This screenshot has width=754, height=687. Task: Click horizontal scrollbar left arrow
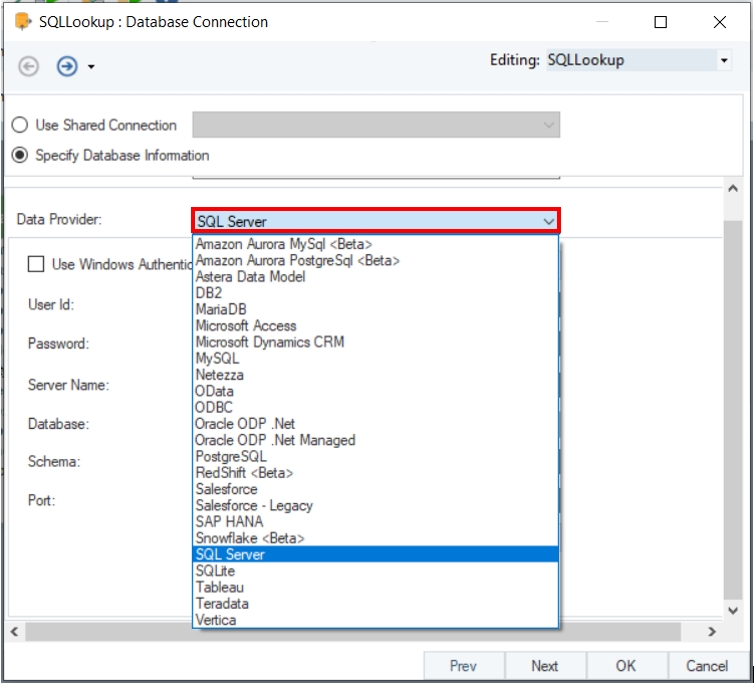(14, 632)
